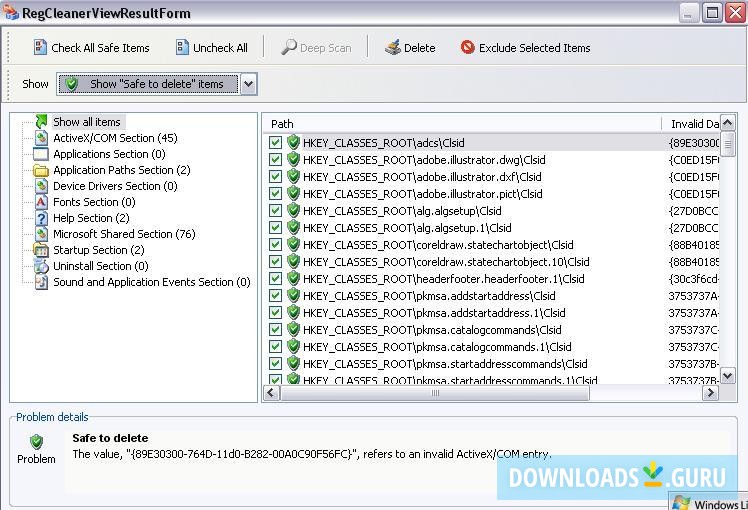The width and height of the screenshot is (748, 510).
Task: Click the Deep Scan magnifier icon
Action: click(x=289, y=47)
